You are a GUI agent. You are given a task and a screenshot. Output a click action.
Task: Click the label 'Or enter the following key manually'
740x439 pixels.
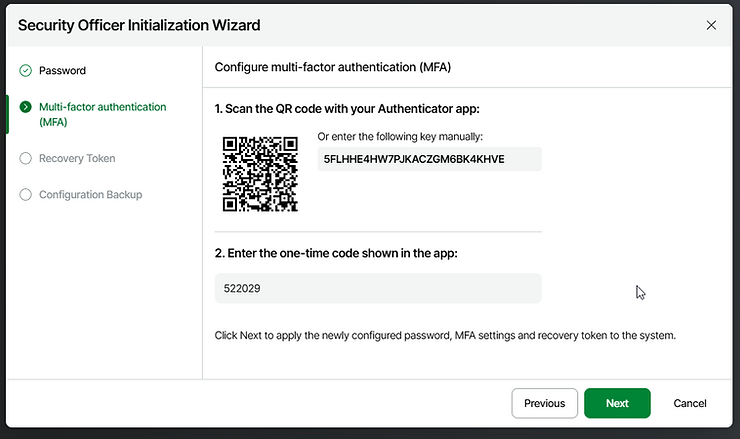pyautogui.click(x=400, y=136)
